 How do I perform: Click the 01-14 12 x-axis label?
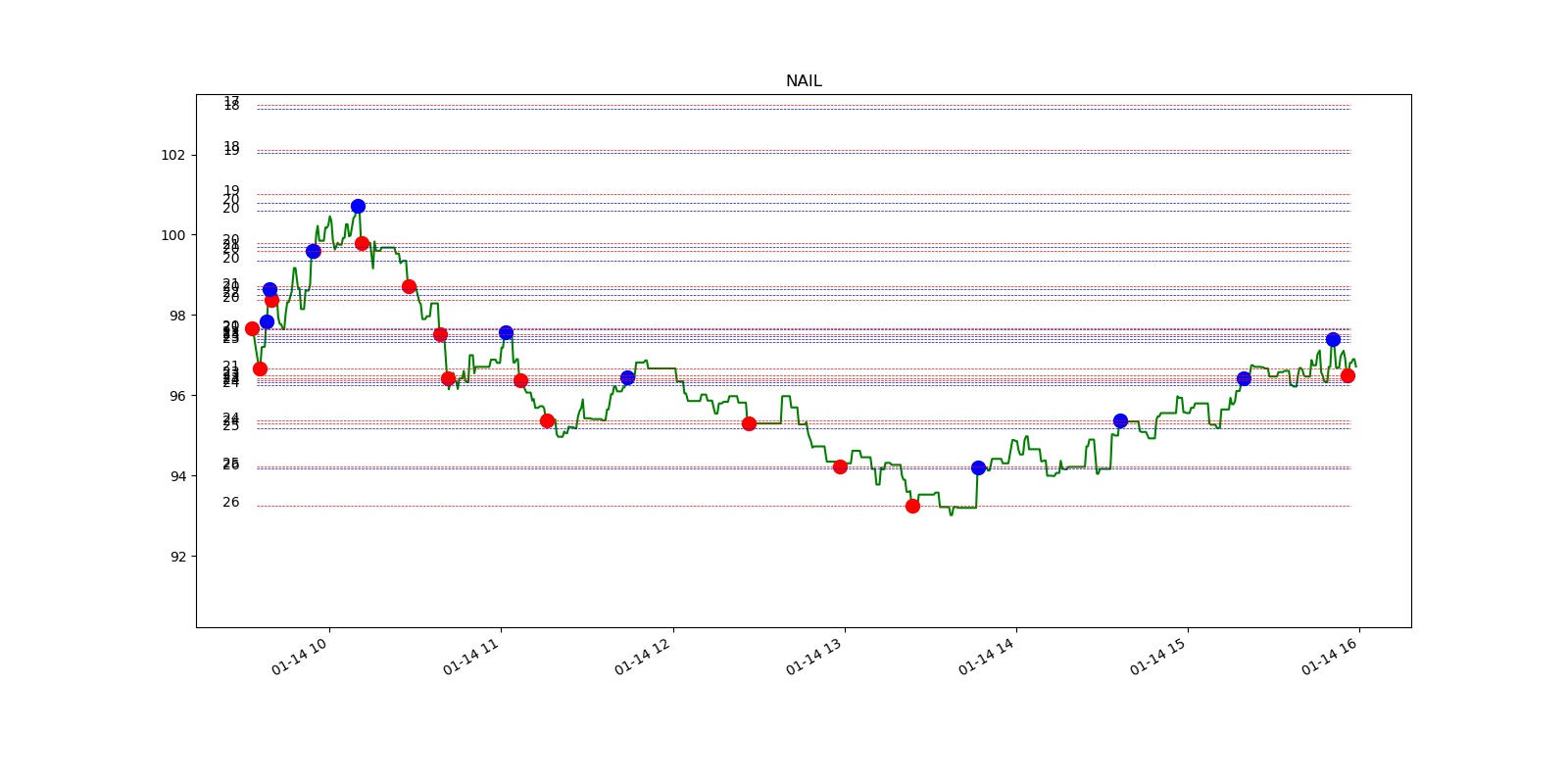(x=643, y=656)
